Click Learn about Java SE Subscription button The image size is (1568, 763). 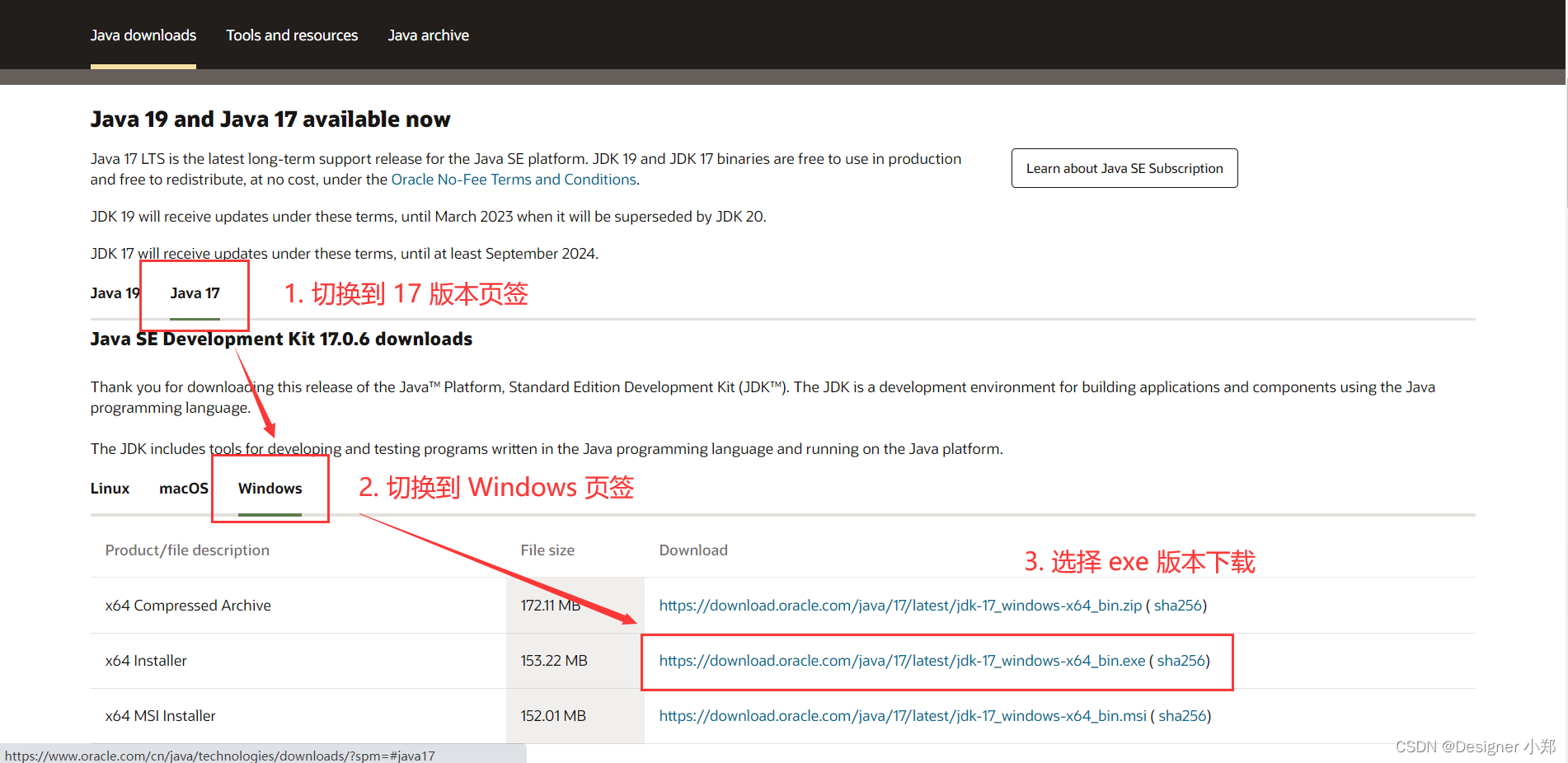click(1124, 168)
